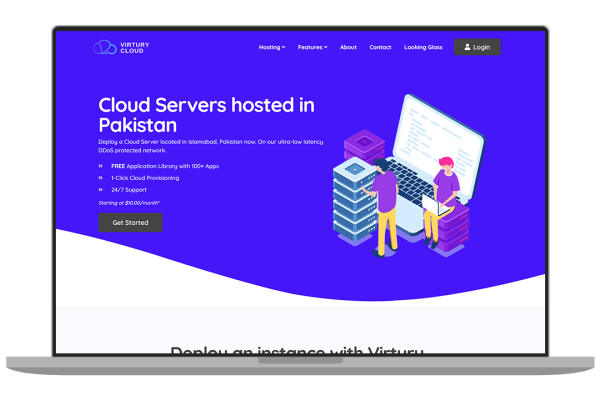Click the Login button
The height and width of the screenshot is (400, 600).
click(x=477, y=47)
